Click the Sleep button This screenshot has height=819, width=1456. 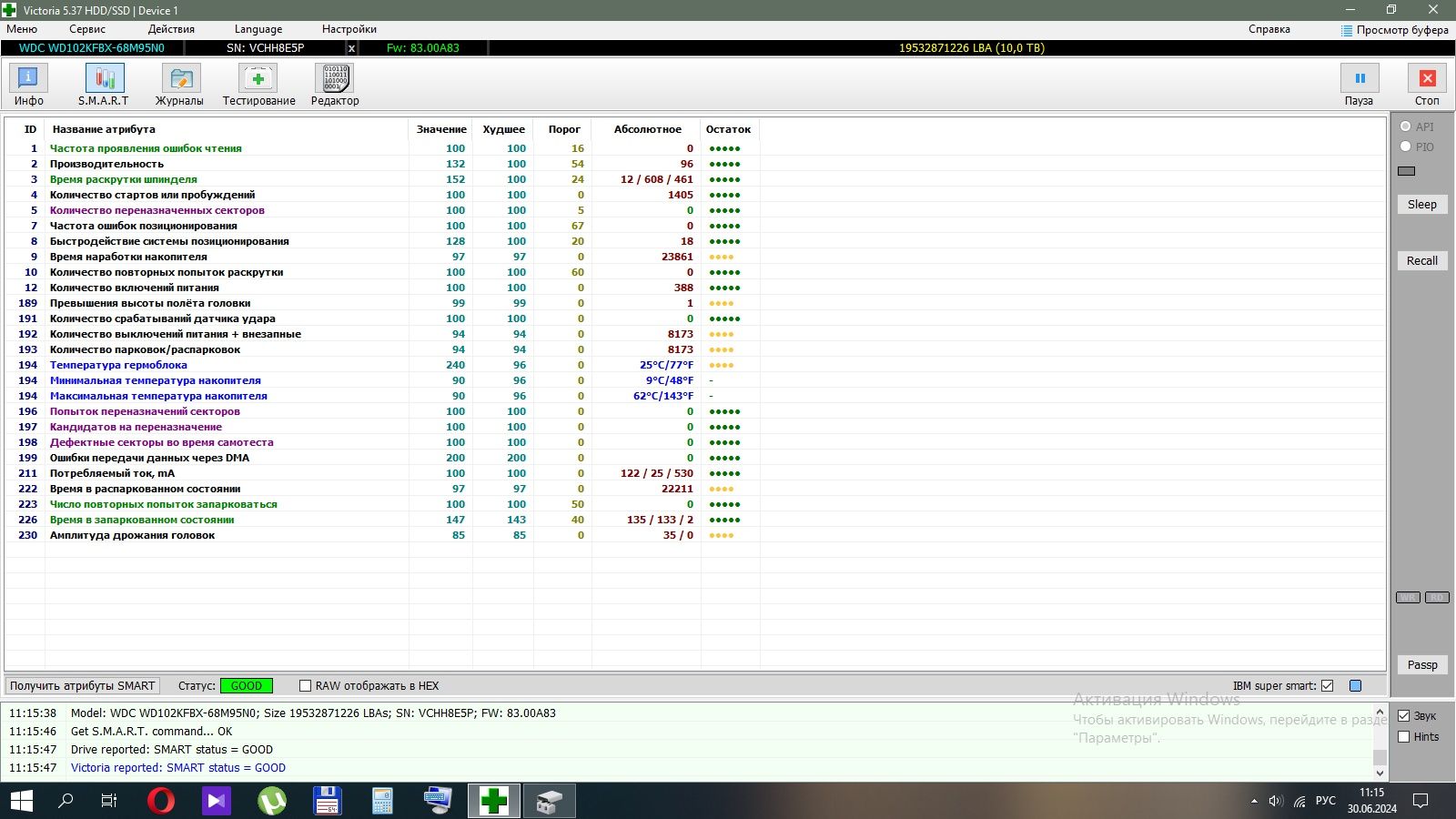pos(1422,205)
